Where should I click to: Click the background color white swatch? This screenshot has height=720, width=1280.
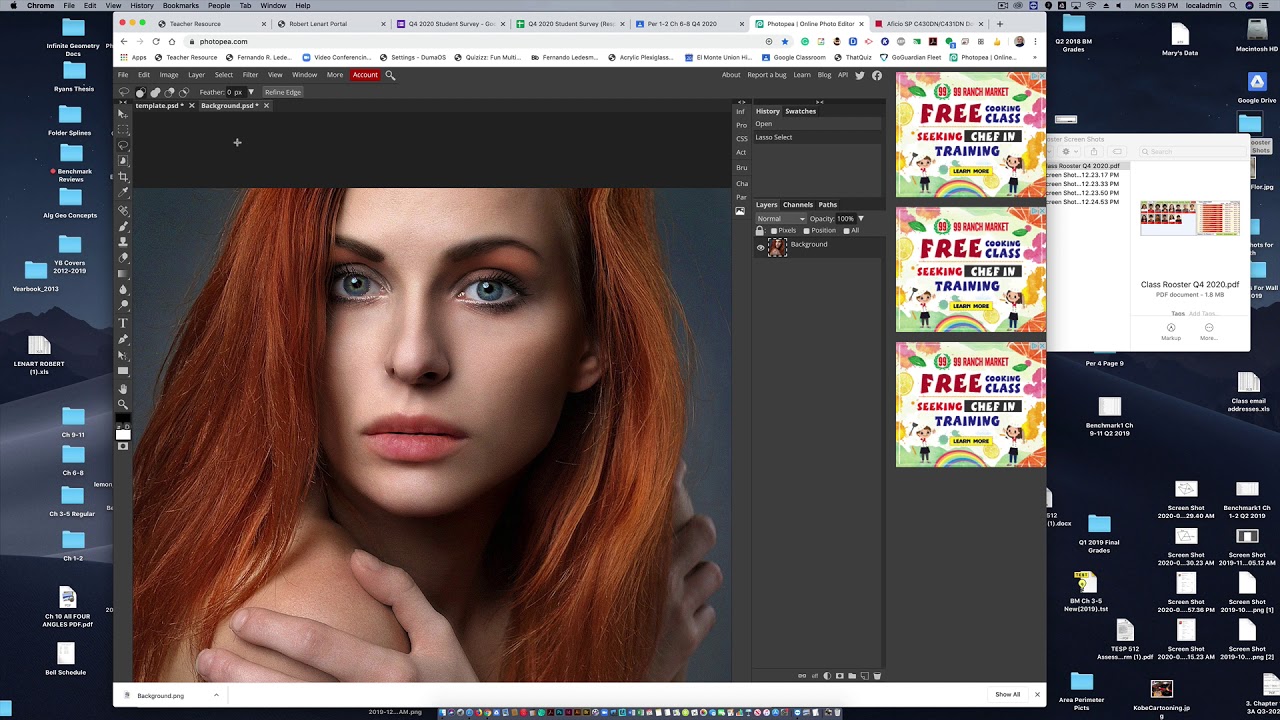pyautogui.click(x=123, y=435)
